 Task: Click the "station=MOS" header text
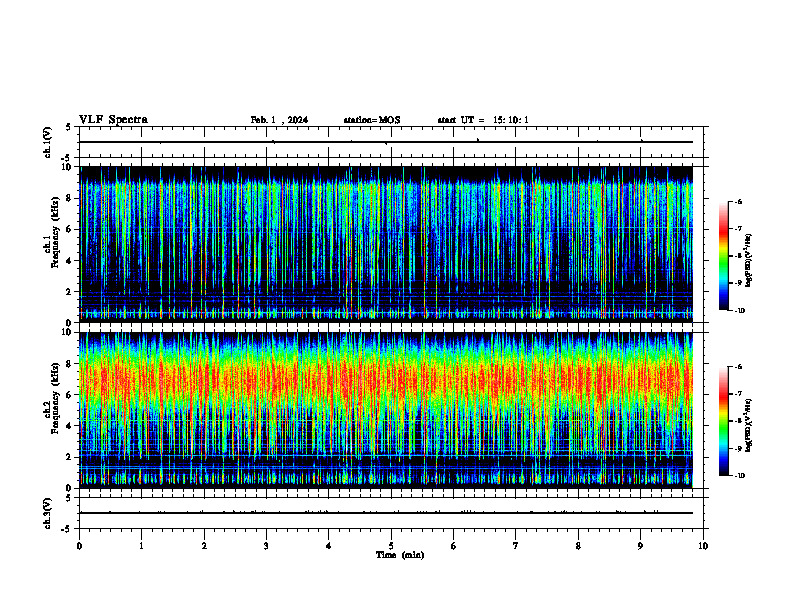(x=372, y=120)
